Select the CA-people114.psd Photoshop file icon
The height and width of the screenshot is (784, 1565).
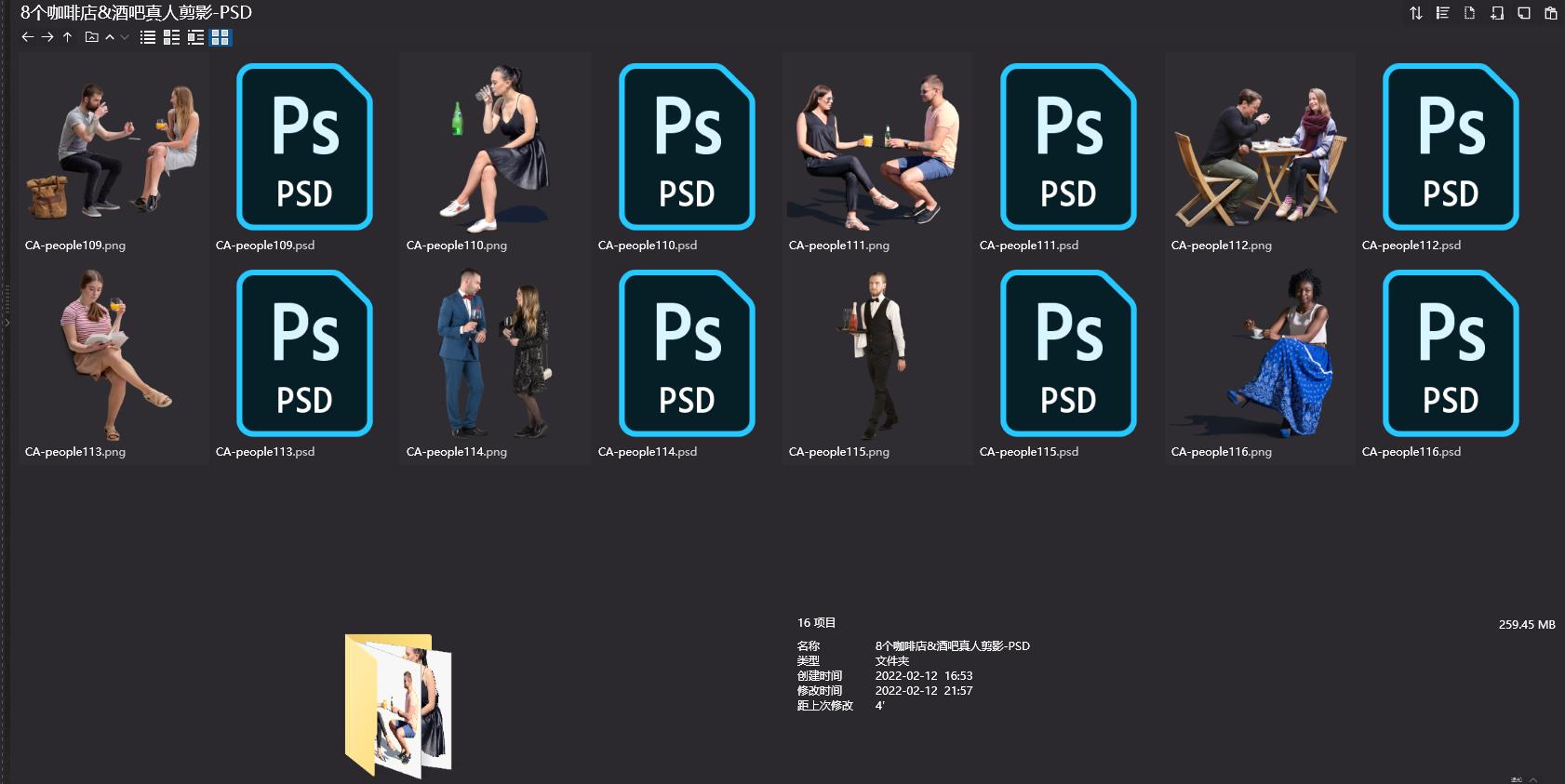[x=687, y=353]
